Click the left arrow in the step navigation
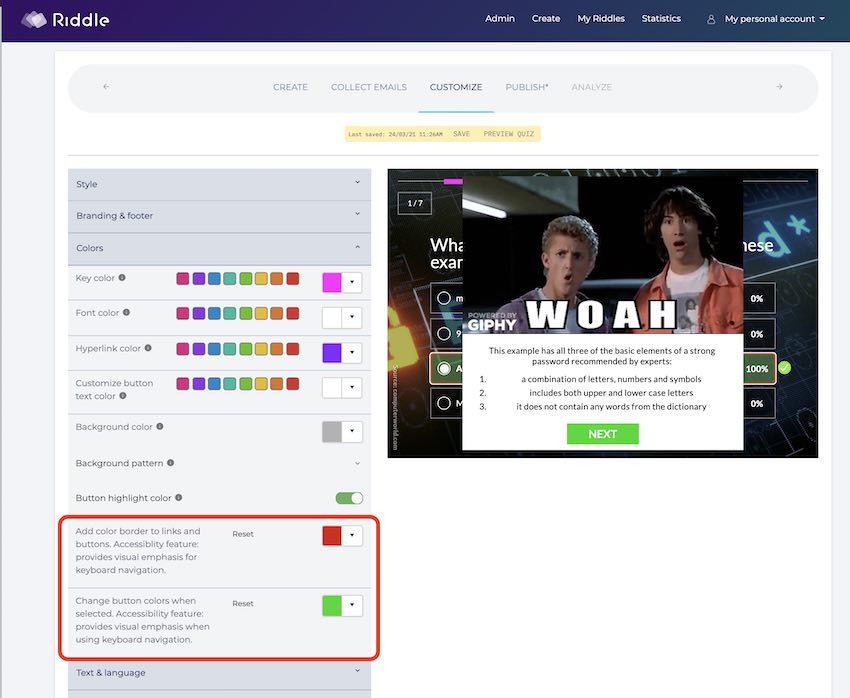Screen dimensions: 850x698 106,87
